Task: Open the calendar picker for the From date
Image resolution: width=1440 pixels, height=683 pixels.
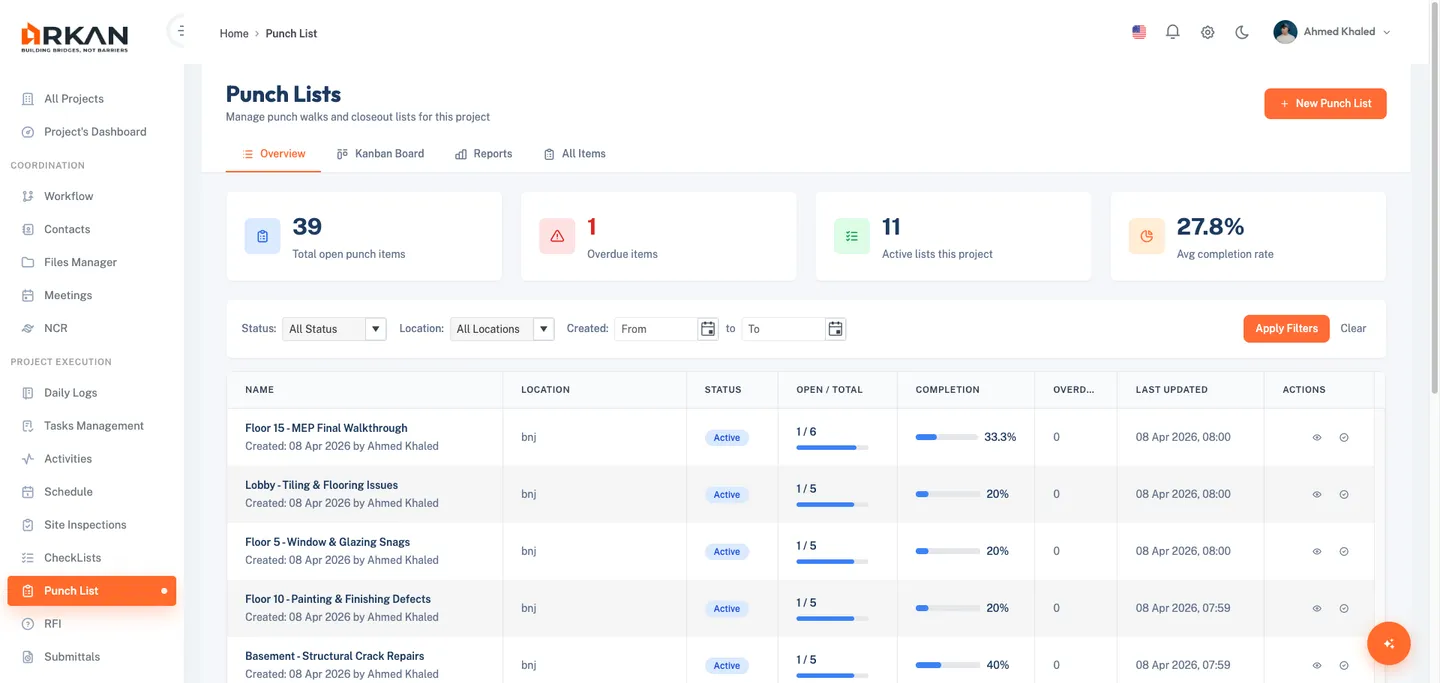Action: pyautogui.click(x=708, y=329)
